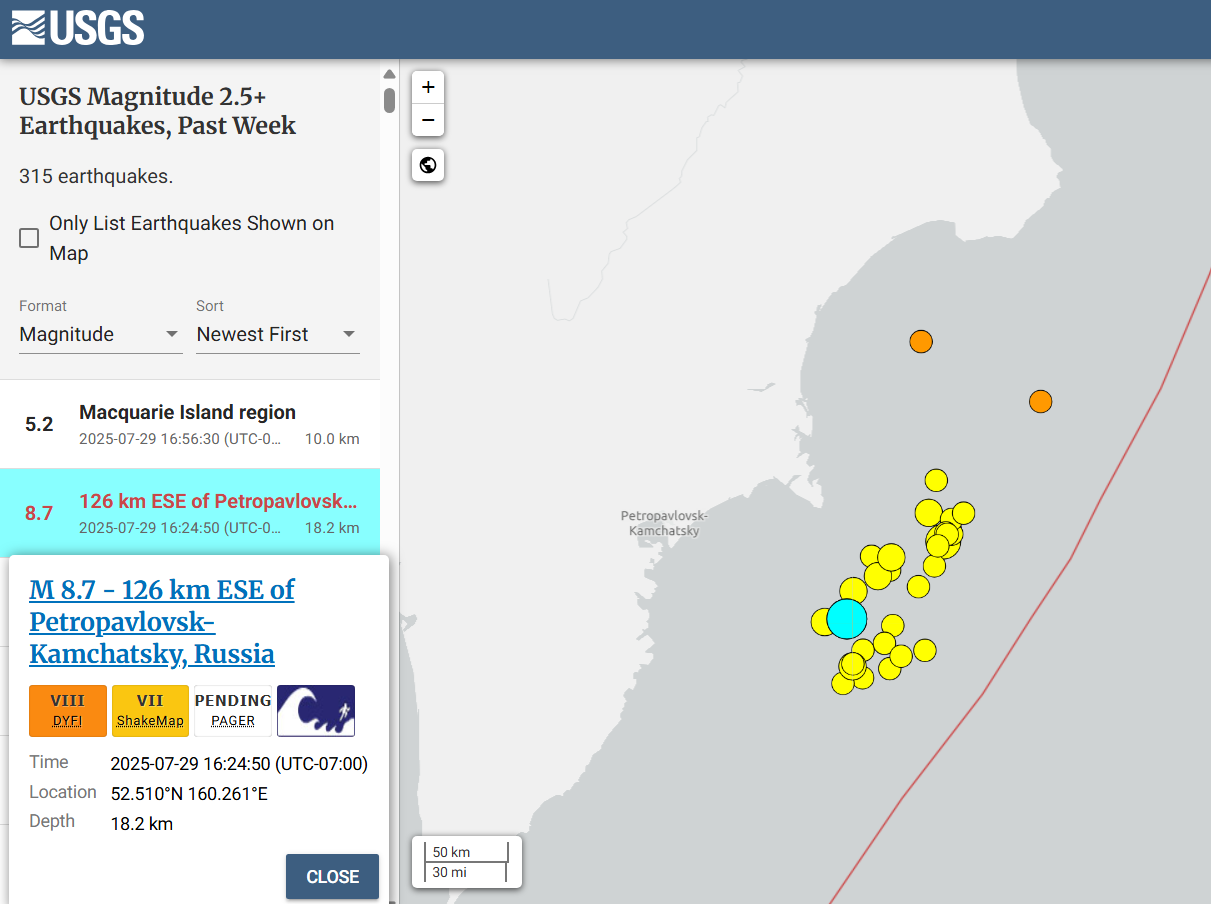Open the tsunami wave icon link
Viewport: 1211px width, 904px height.
point(316,710)
